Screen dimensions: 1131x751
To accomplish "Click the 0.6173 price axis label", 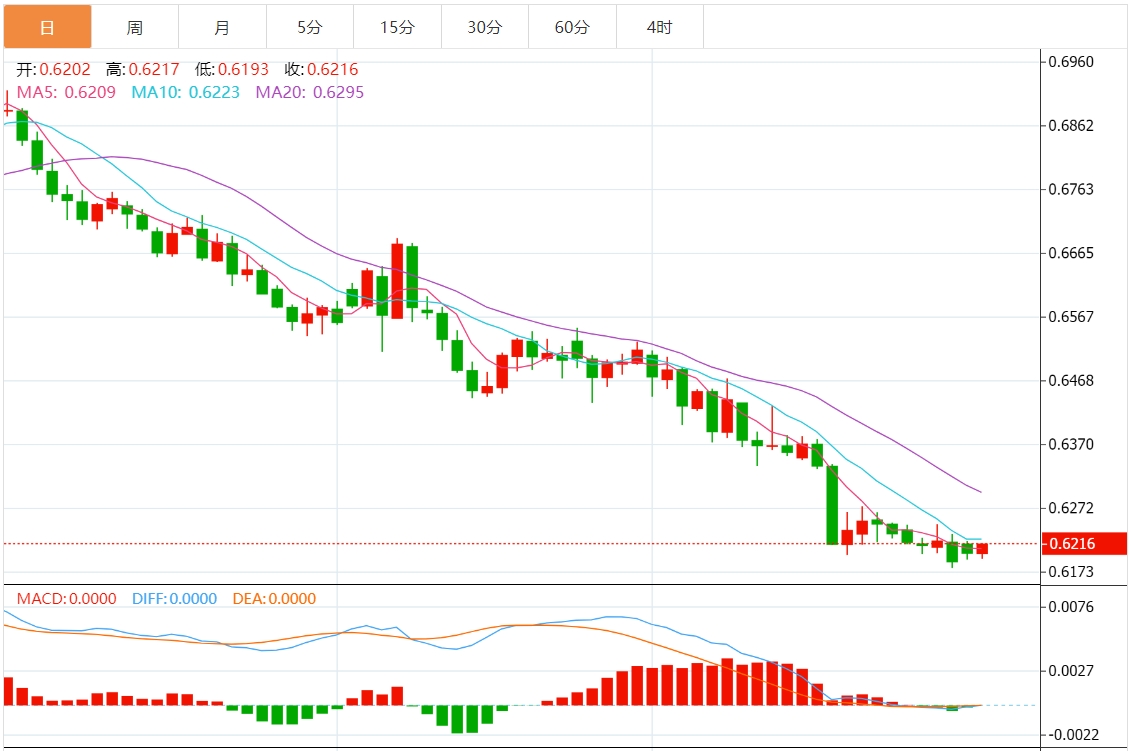I will pyautogui.click(x=1071, y=572).
